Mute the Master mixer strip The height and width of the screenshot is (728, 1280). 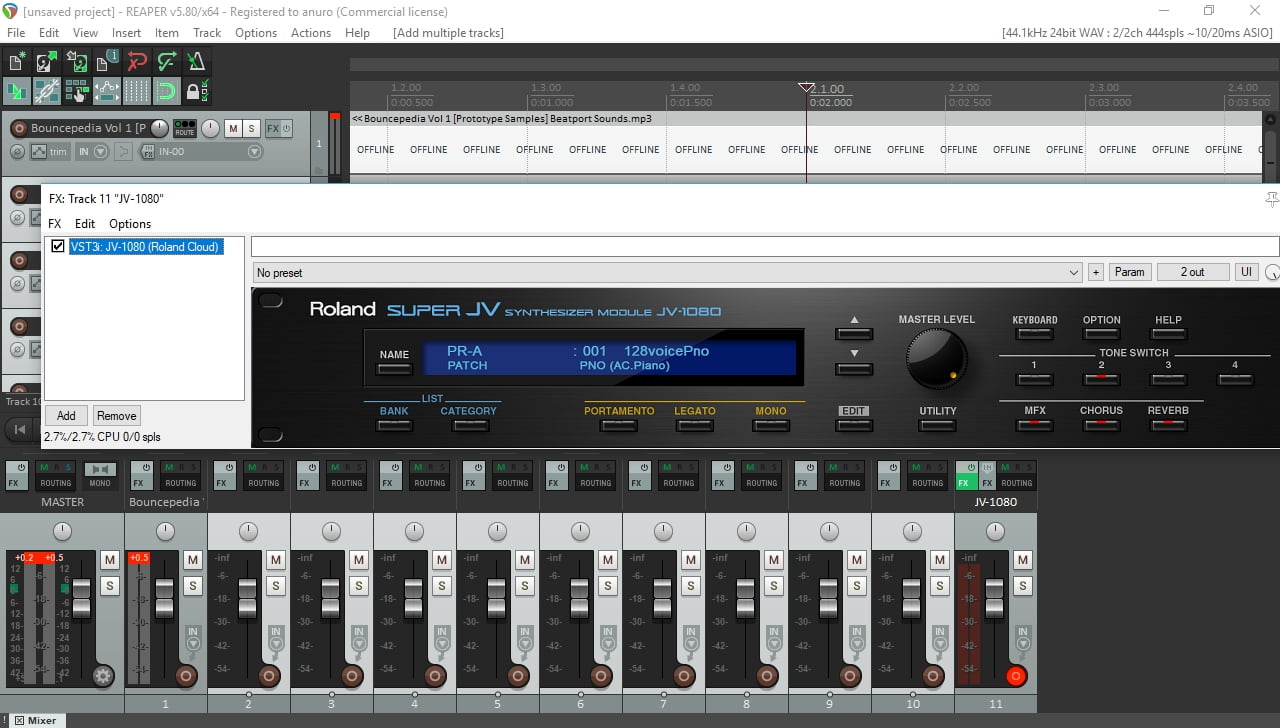tap(110, 559)
